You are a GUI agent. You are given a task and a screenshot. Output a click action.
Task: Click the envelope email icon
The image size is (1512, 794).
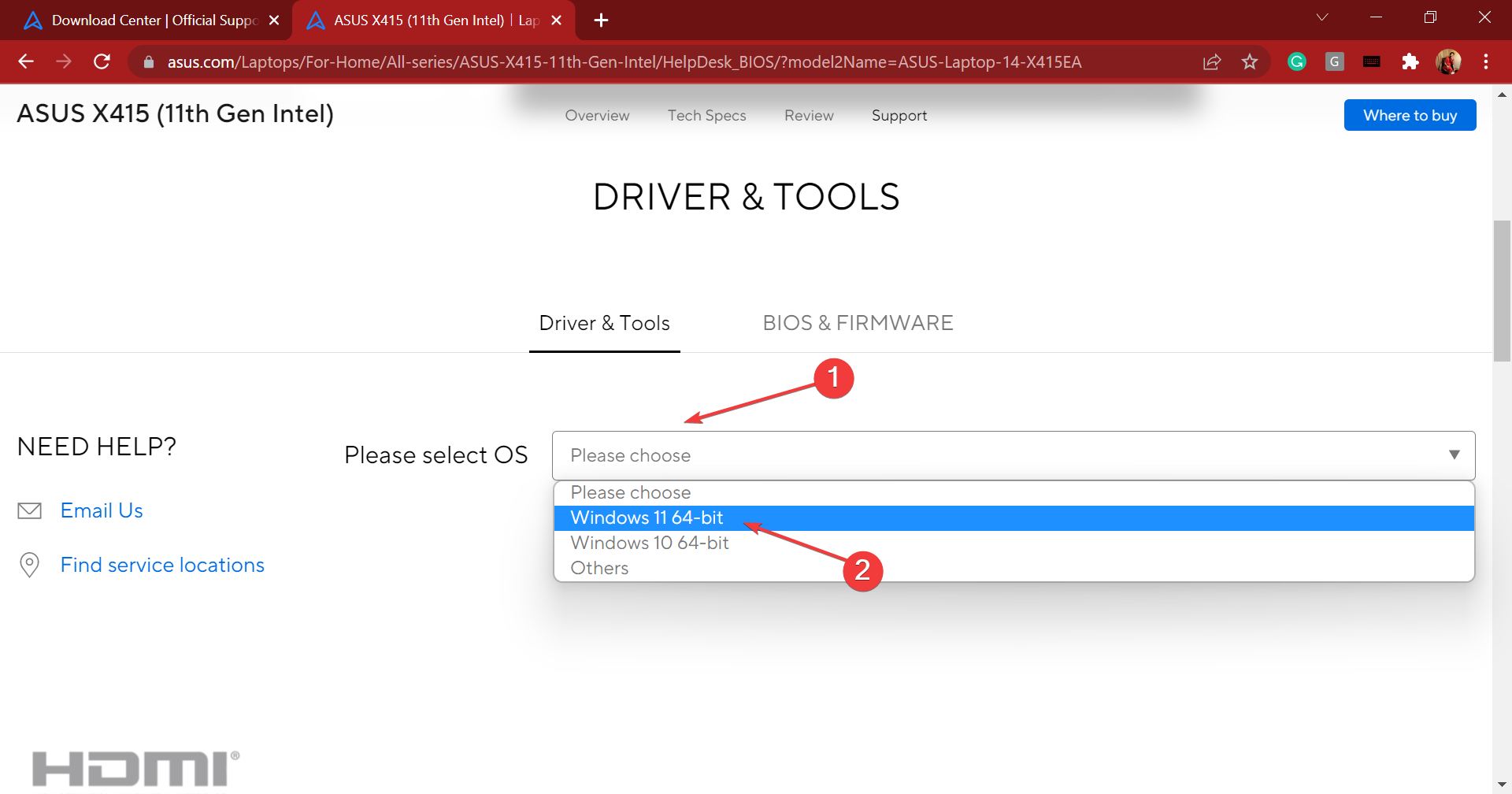click(x=30, y=511)
